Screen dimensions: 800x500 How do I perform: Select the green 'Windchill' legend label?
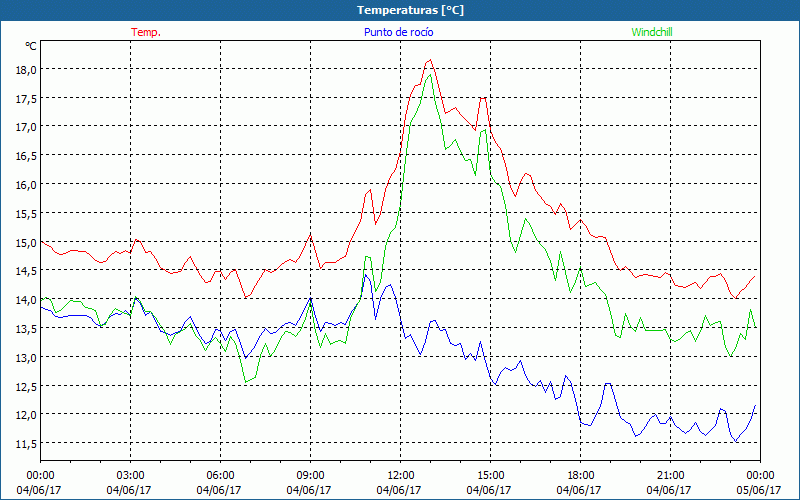pyautogui.click(x=652, y=32)
